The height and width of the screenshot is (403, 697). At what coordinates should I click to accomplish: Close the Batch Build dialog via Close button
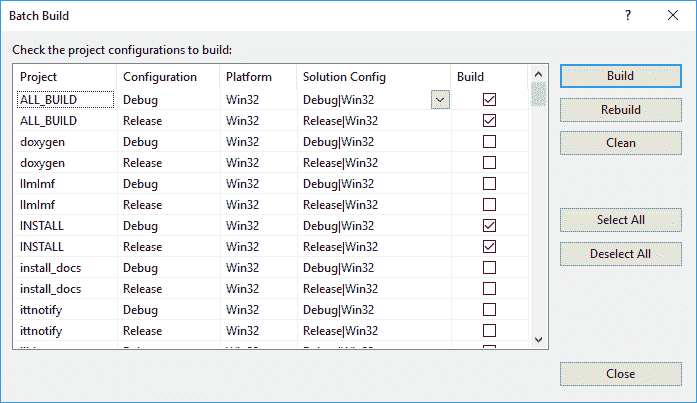620,374
